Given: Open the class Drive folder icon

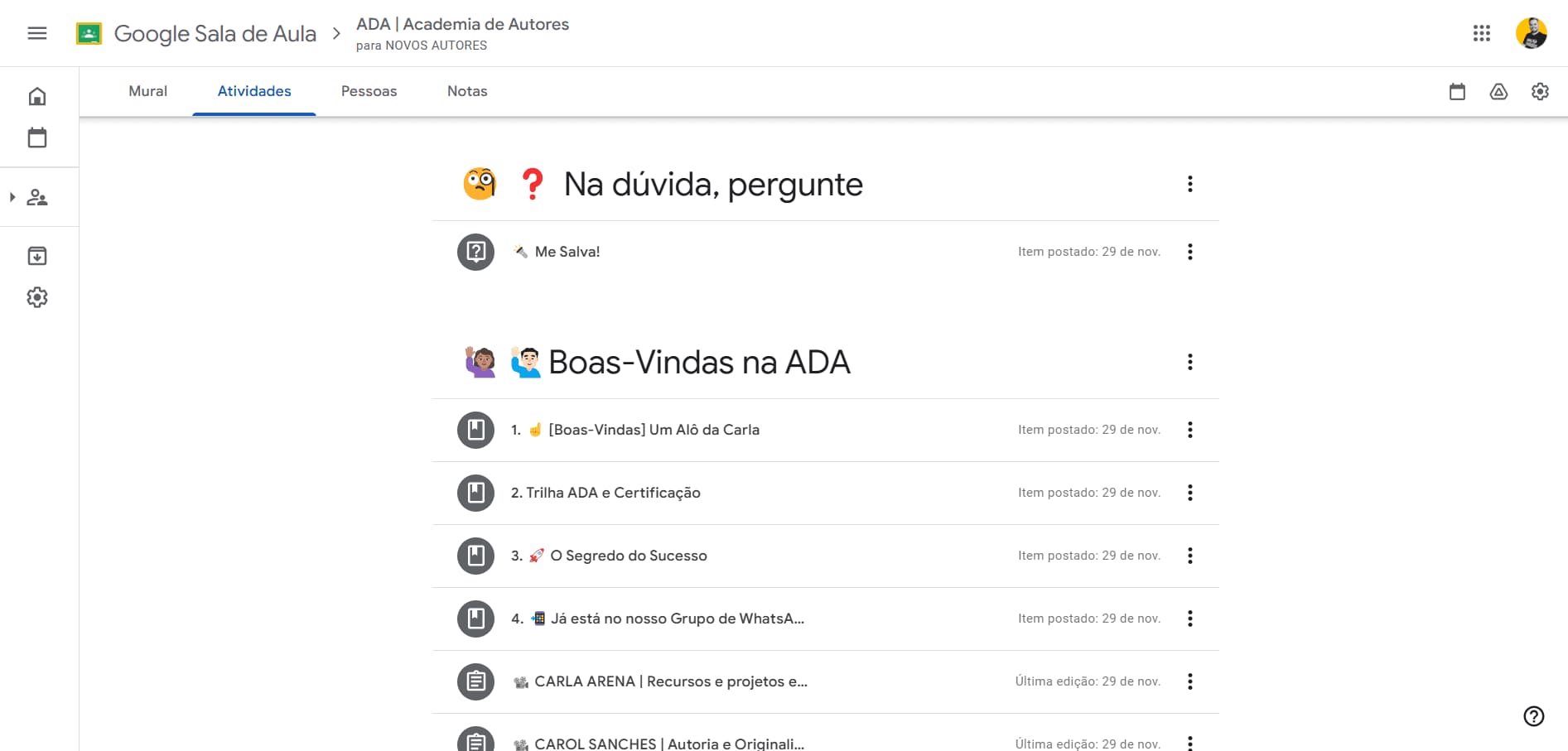Looking at the screenshot, I should pyautogui.click(x=1498, y=92).
